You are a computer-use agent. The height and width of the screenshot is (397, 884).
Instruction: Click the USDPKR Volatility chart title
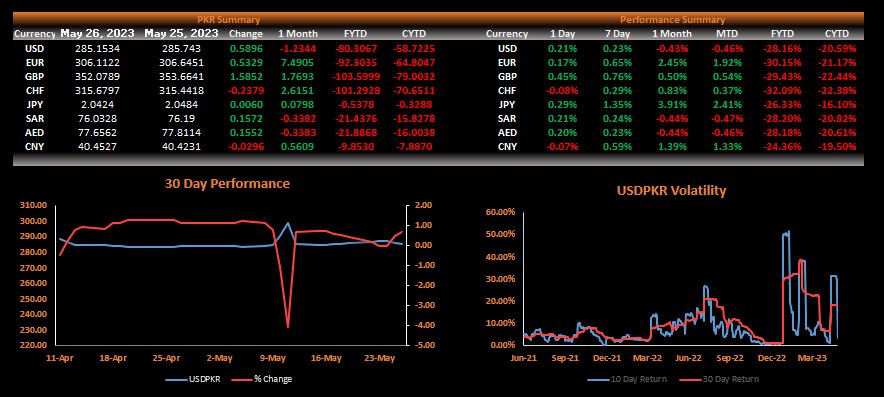671,191
